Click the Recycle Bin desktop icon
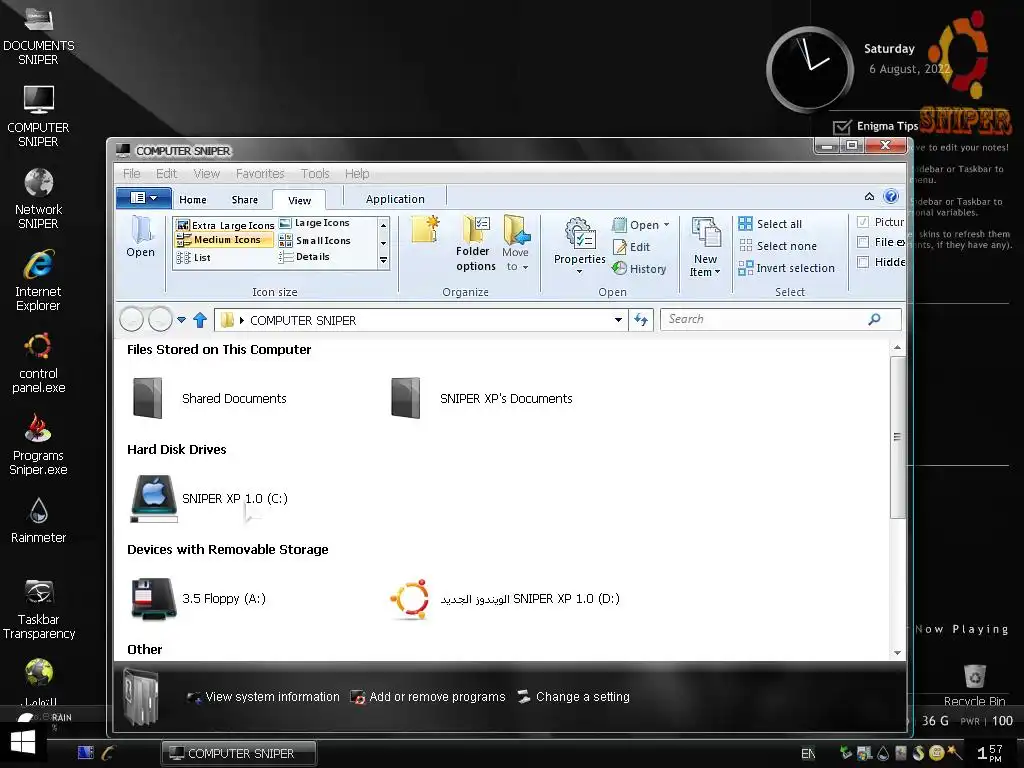The width and height of the screenshot is (1024, 768). pos(974,684)
